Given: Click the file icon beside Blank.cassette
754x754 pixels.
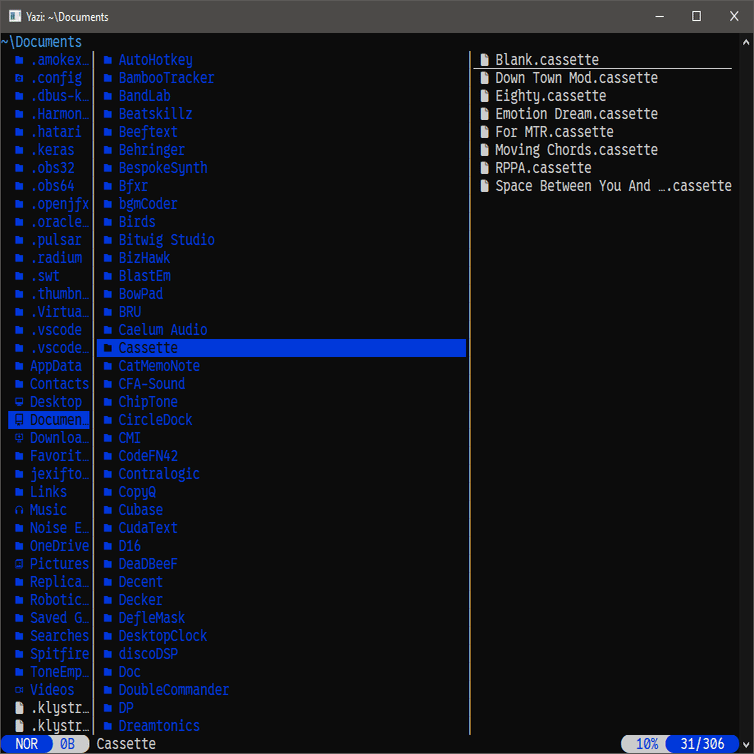Looking at the screenshot, I should click(x=485, y=60).
